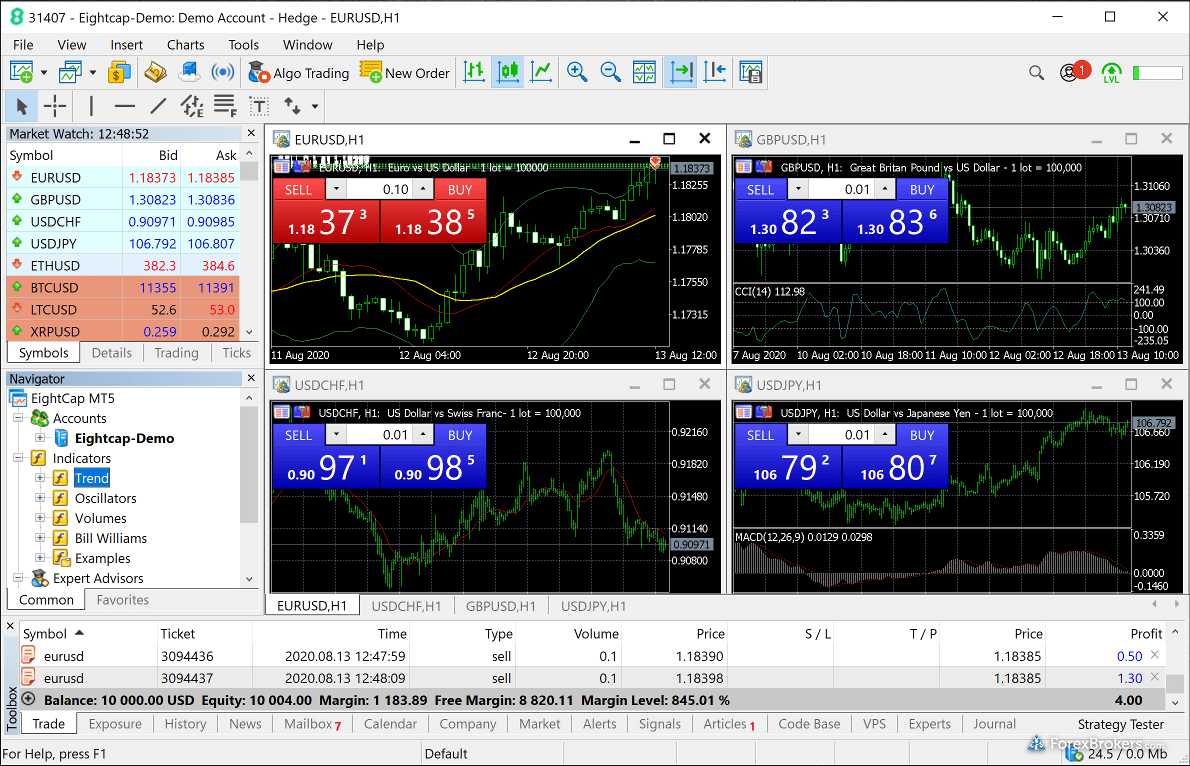Switch to bar chart display
The width and height of the screenshot is (1190, 766).
click(474, 72)
